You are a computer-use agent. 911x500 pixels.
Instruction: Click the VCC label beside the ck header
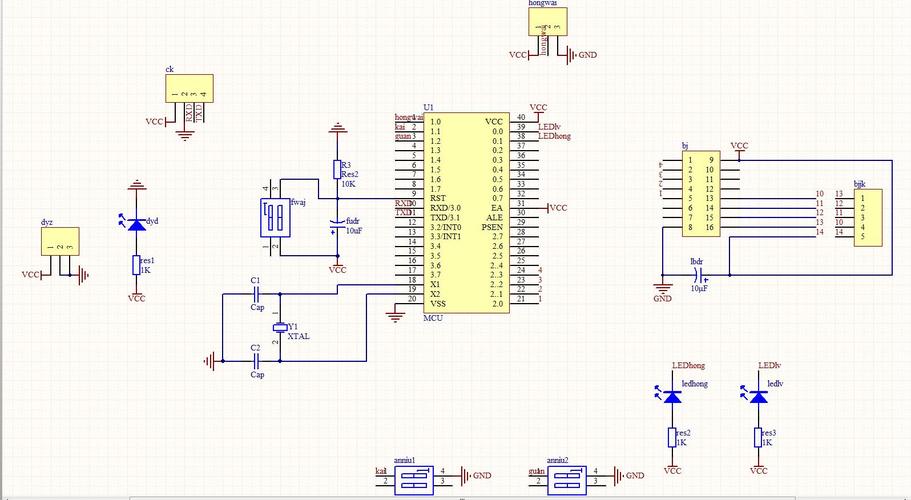[x=155, y=122]
